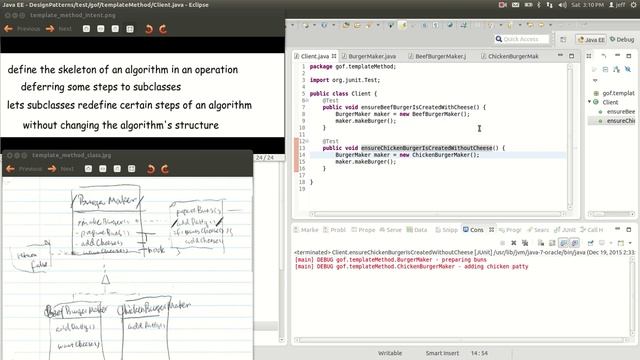Image resolution: width=640 pixels, height=360 pixels.
Task: Rotate image clockwise in template_method_intent viewer
Action: (x=163, y=29)
